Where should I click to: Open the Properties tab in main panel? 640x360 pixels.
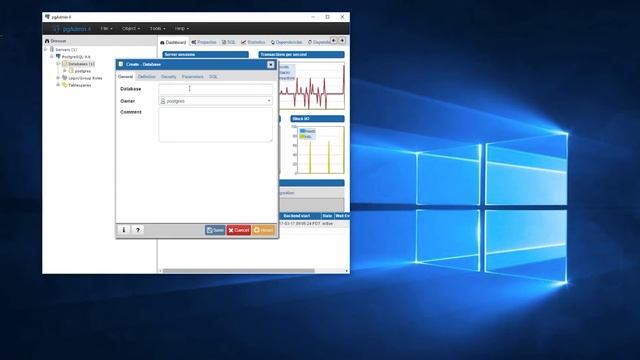(204, 42)
